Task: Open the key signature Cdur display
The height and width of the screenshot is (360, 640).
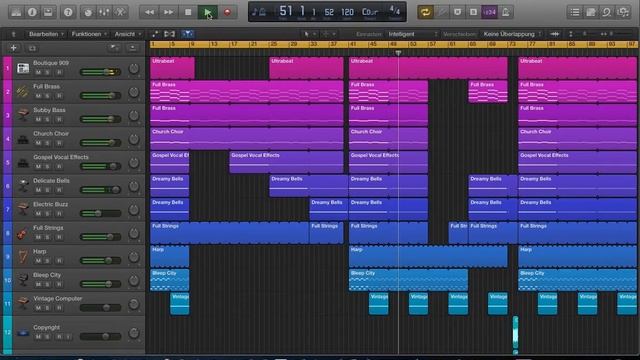Action: click(x=370, y=12)
